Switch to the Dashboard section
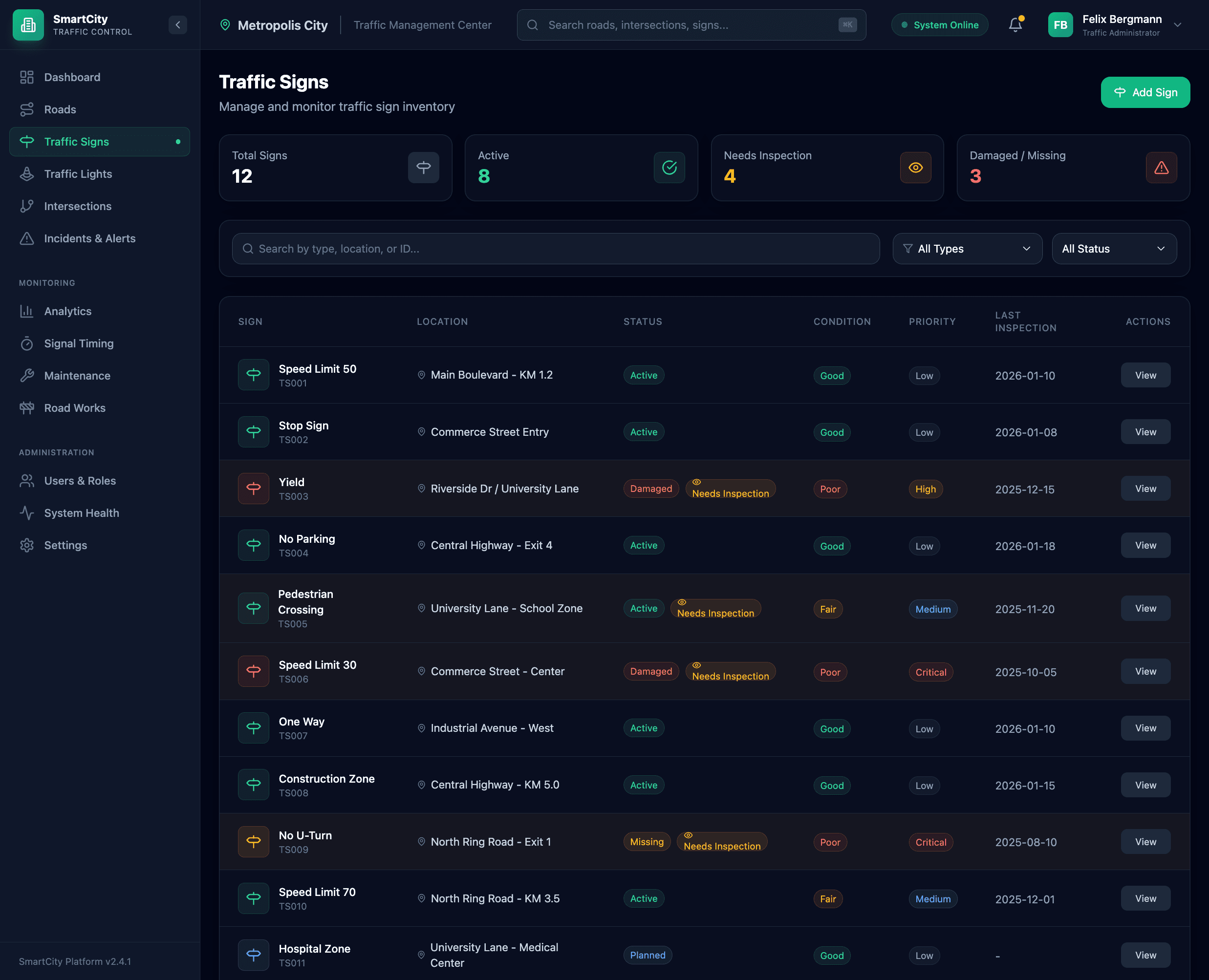The width and height of the screenshot is (1209, 980). point(72,77)
